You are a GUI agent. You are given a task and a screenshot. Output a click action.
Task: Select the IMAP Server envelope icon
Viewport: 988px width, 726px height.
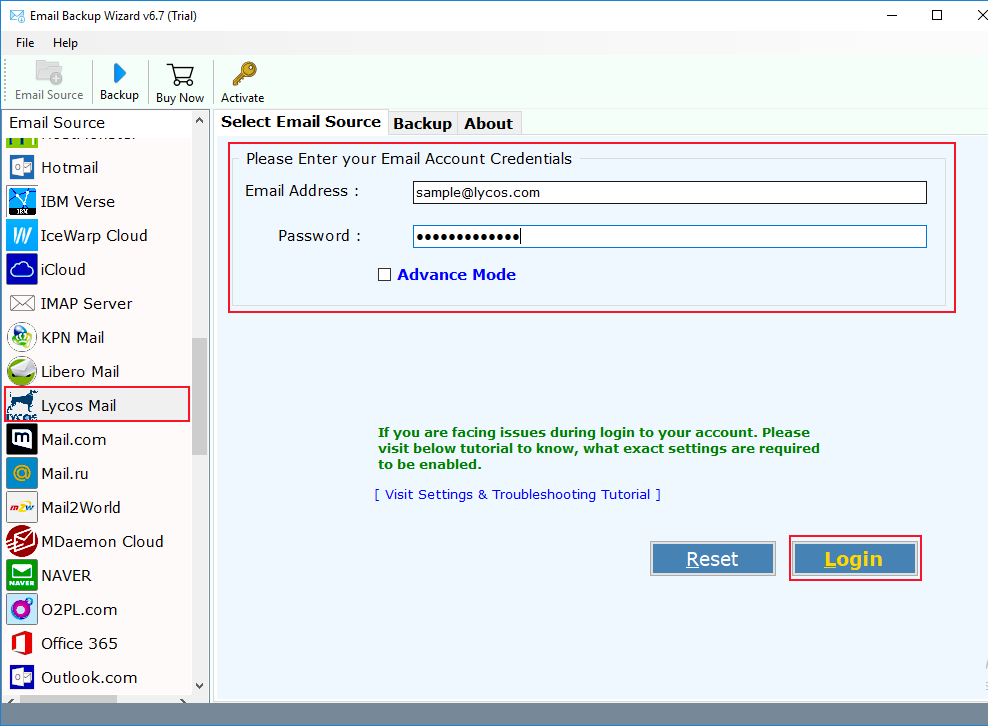pos(22,304)
